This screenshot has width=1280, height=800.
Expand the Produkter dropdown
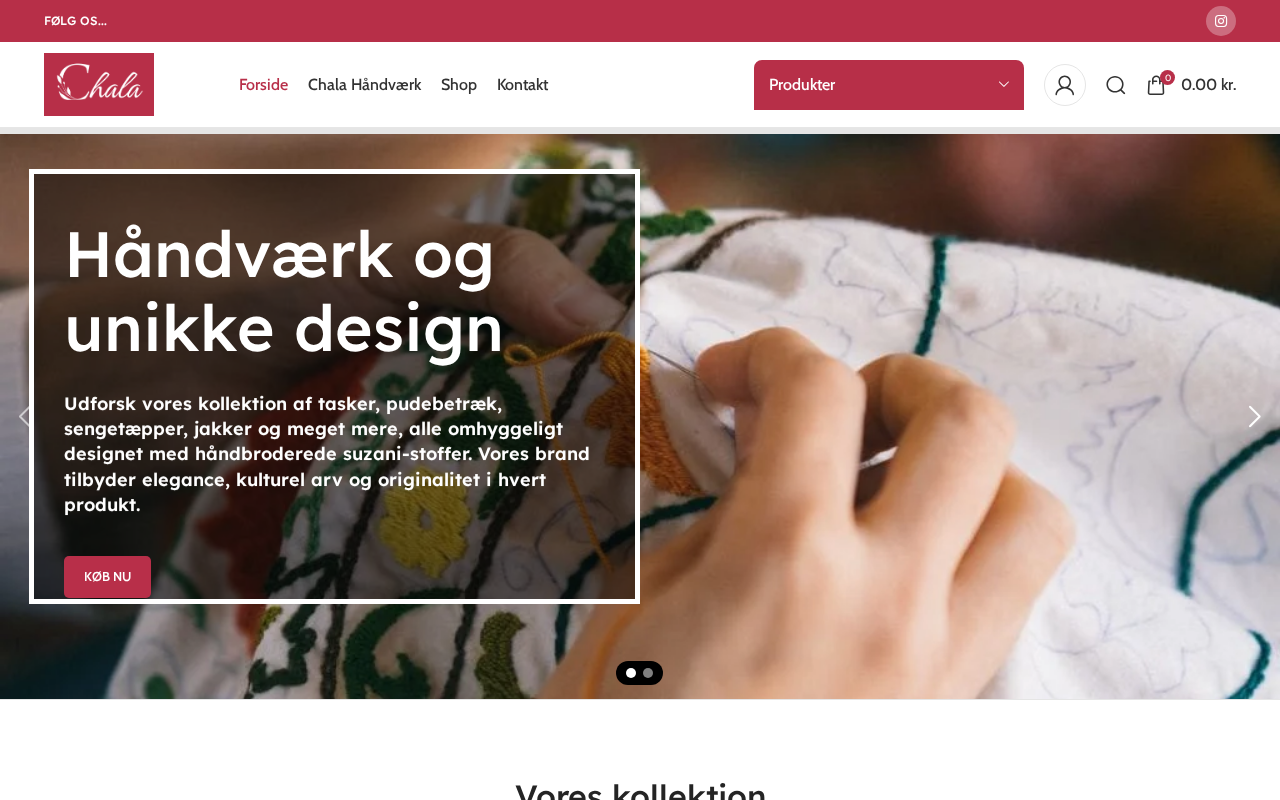tap(889, 85)
